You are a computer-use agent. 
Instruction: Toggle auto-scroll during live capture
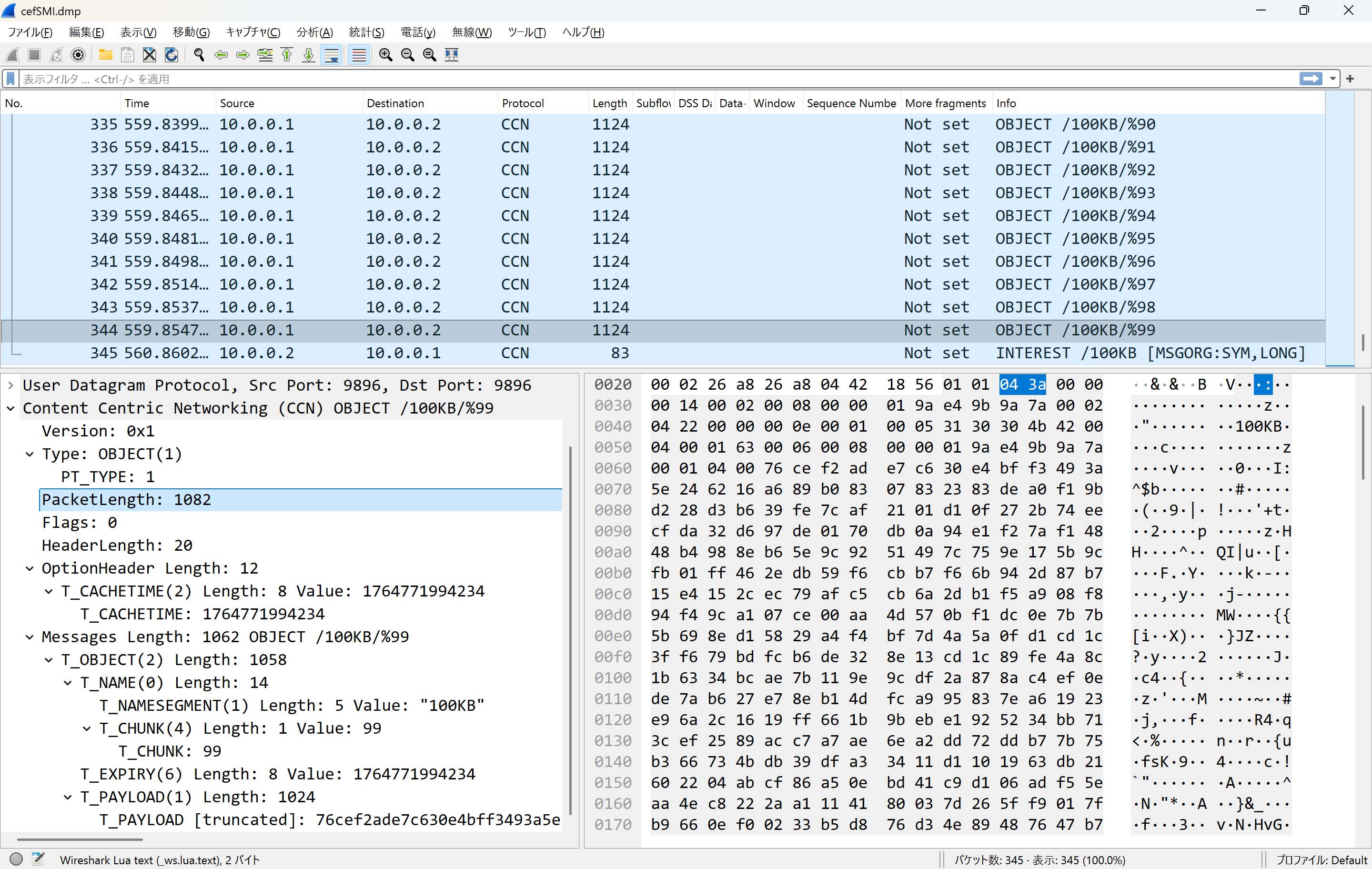[x=331, y=55]
